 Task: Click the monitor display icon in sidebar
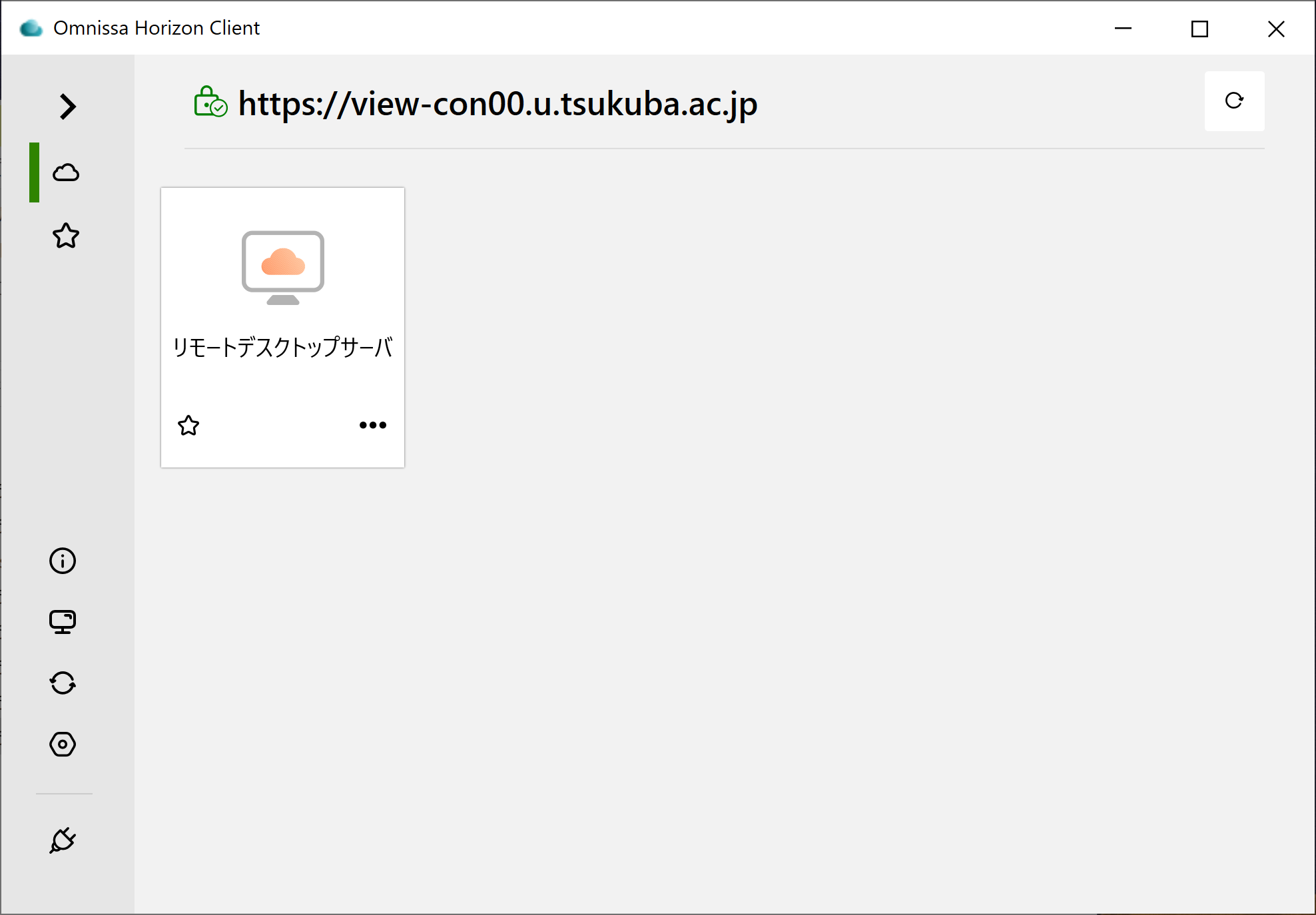[63, 622]
